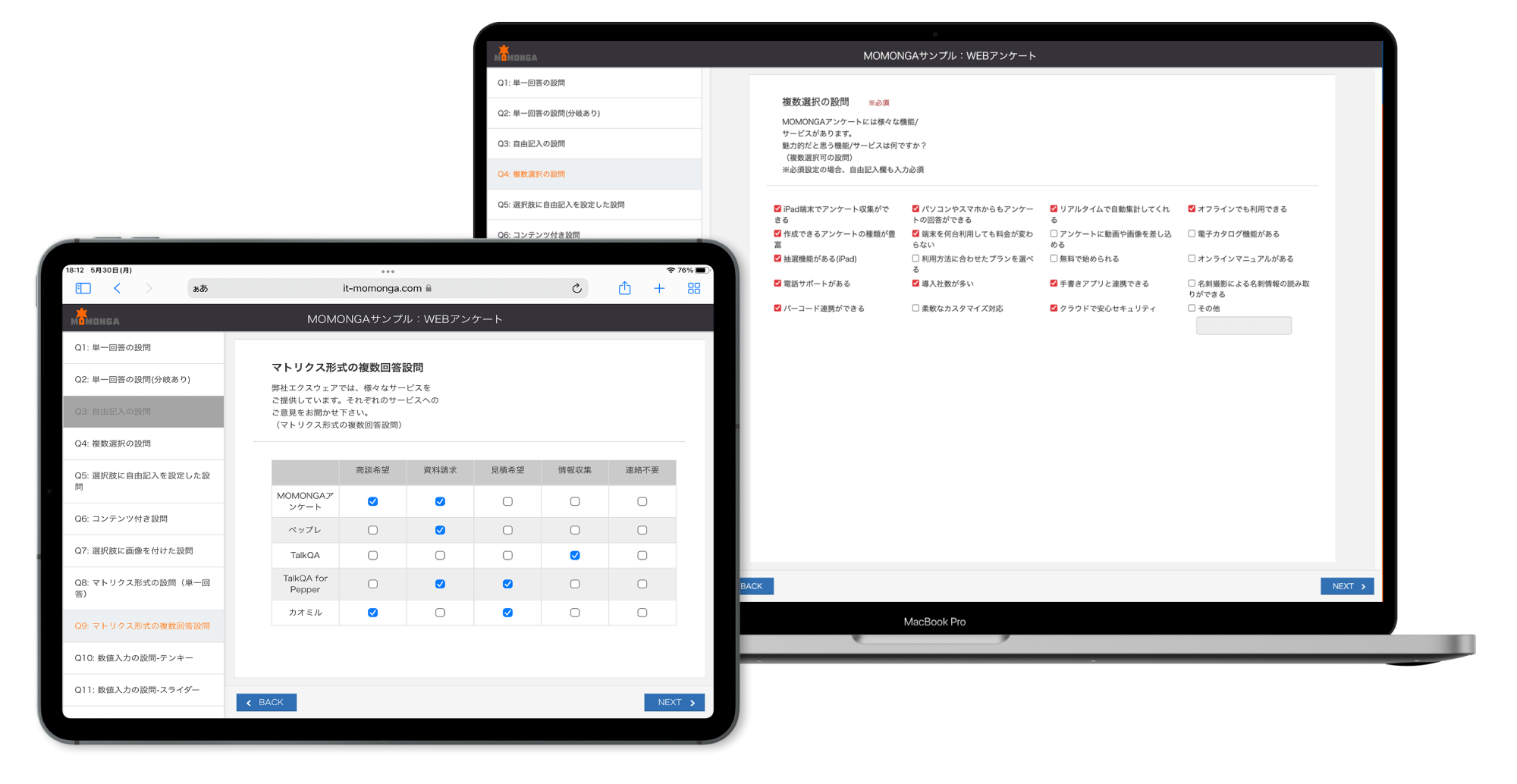Screen dimensions: 1517x784
Task: Uncheck MOMONGAアンケート 商談希望 box
Action: click(372, 501)
